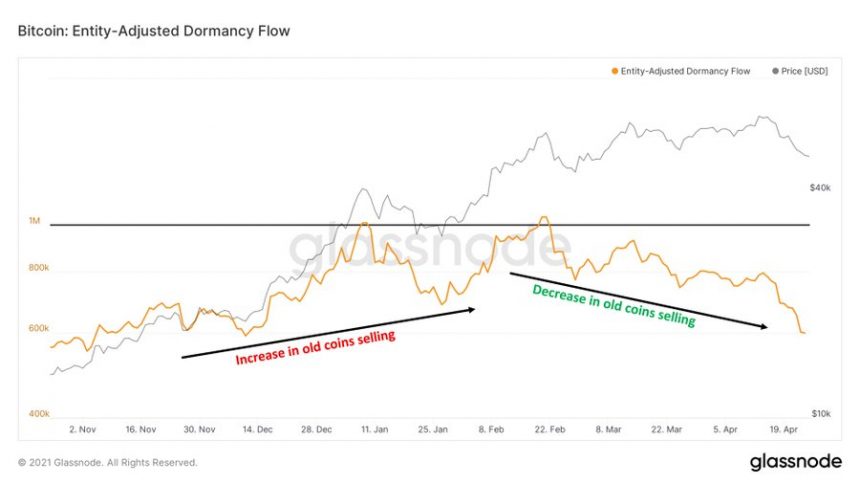Click the $40k price axis label
Viewport: 860px width, 484px height.
[822, 187]
